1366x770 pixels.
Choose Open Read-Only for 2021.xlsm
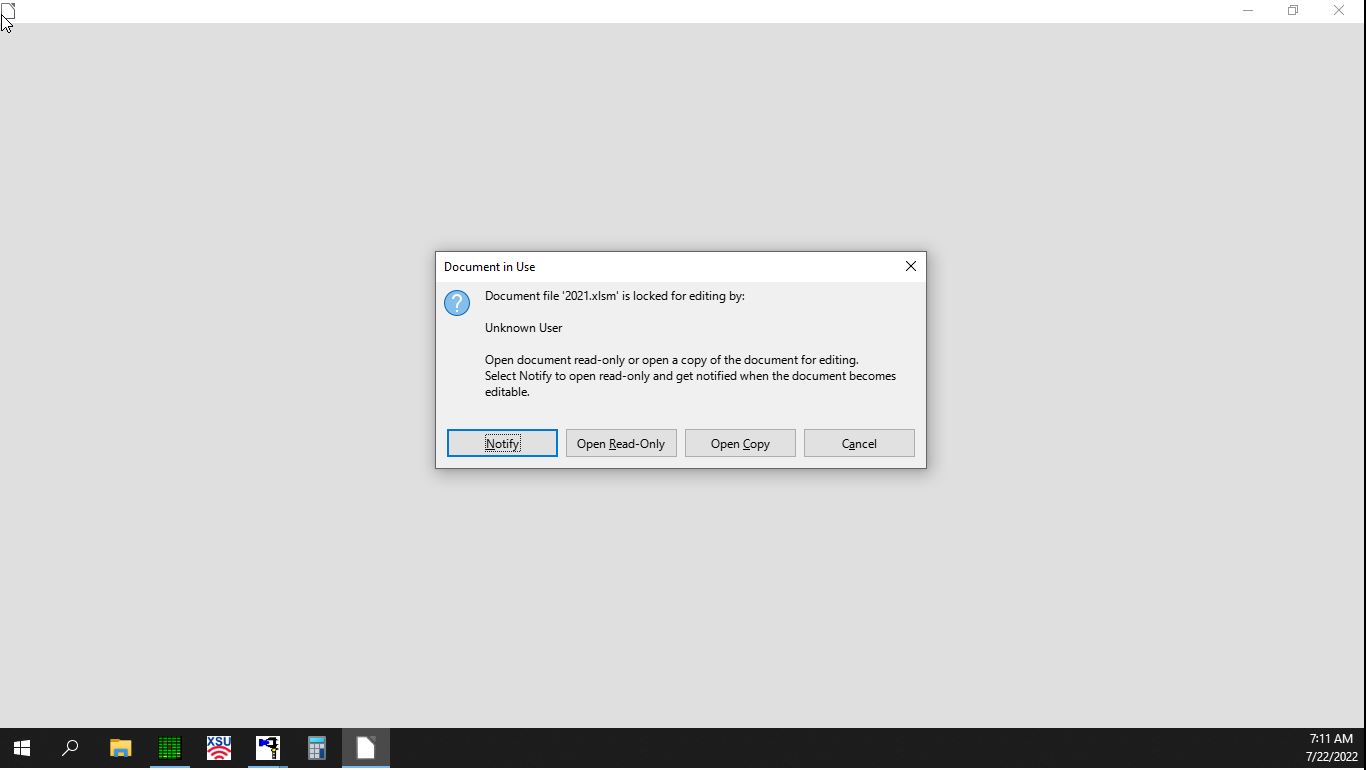[621, 443]
